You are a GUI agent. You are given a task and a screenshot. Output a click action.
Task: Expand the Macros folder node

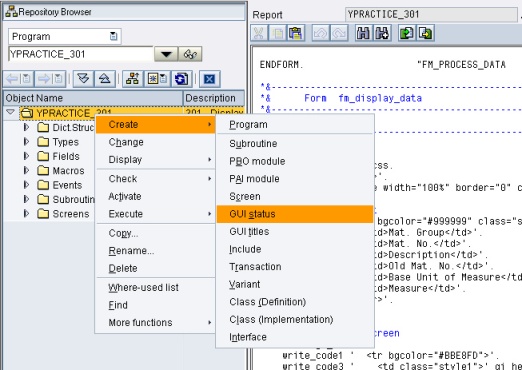pos(26,171)
